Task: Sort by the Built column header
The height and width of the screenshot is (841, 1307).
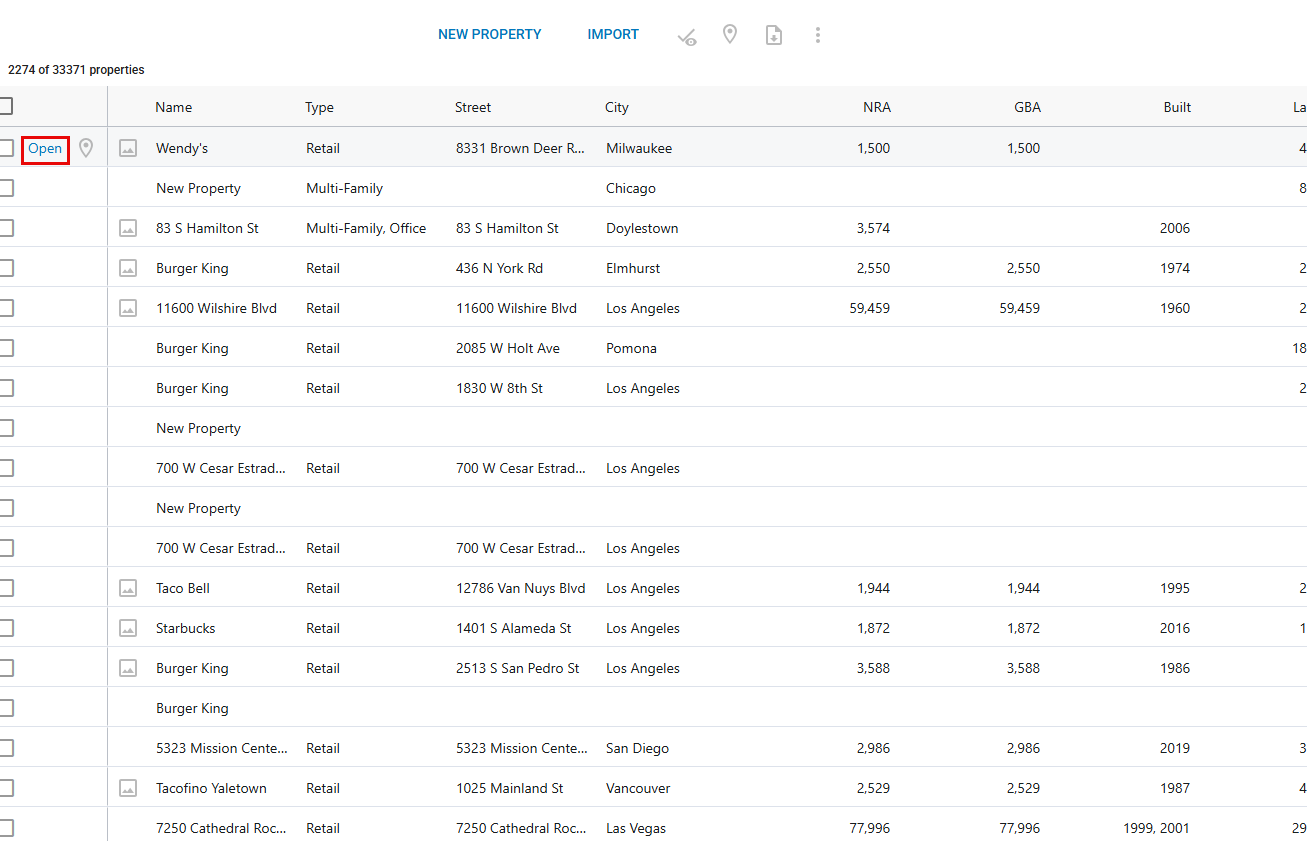Action: point(1177,107)
